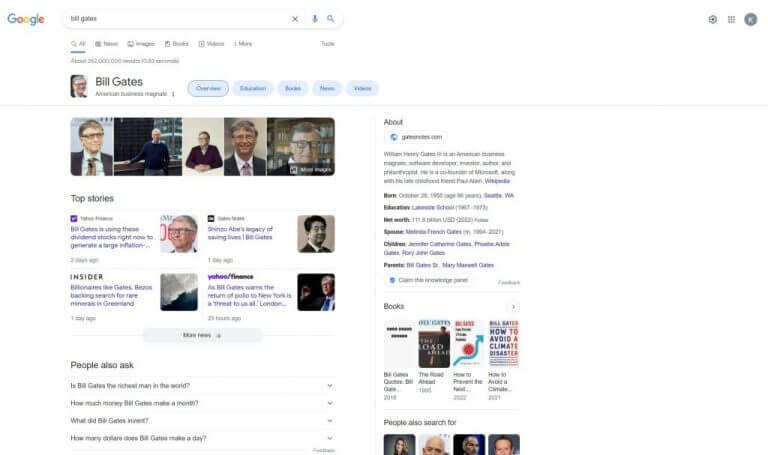Viewport: 768px width, 455px height.
Task: Switch to the Videos tab
Action: 211,44
